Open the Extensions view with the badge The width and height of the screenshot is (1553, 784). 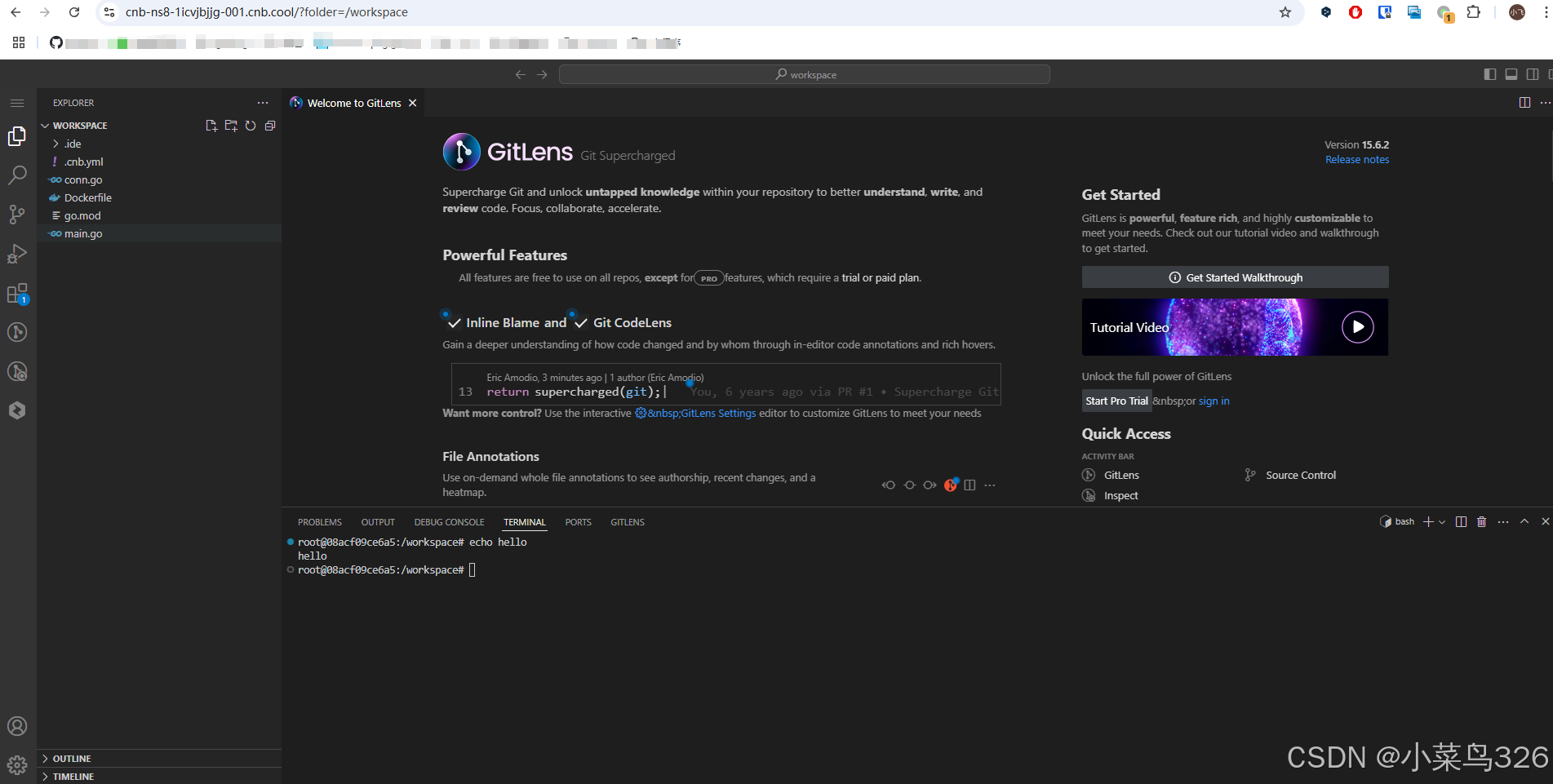(17, 293)
